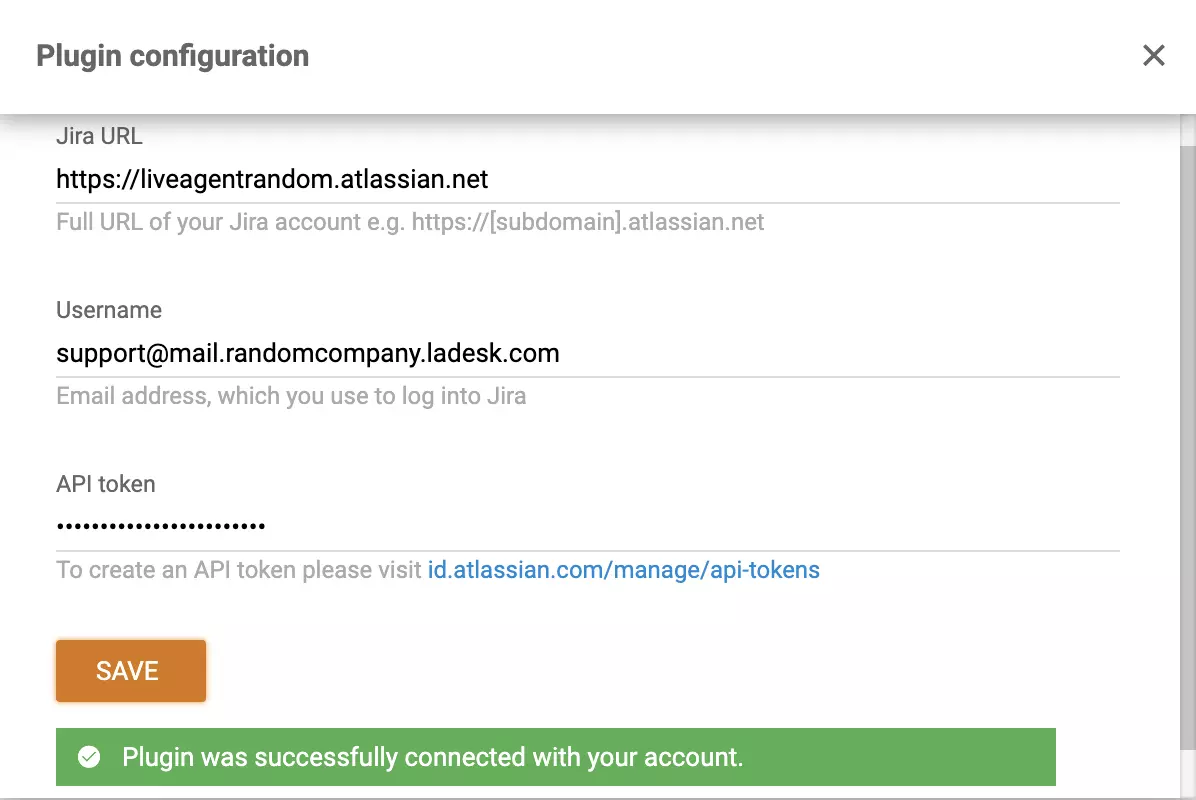Click the Username field label
This screenshot has height=800, width=1196.
[109, 310]
